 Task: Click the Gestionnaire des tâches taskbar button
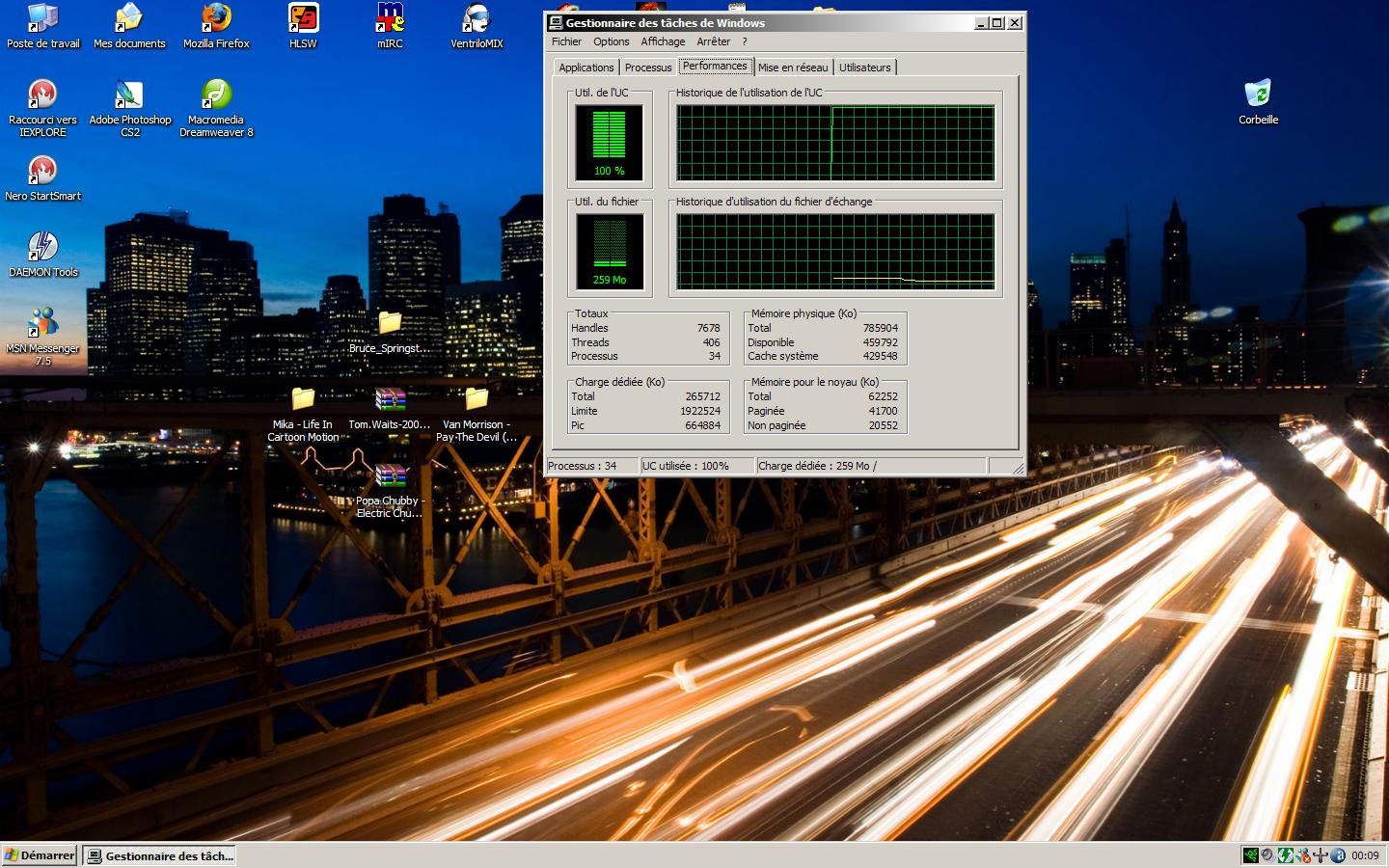pyautogui.click(x=159, y=855)
